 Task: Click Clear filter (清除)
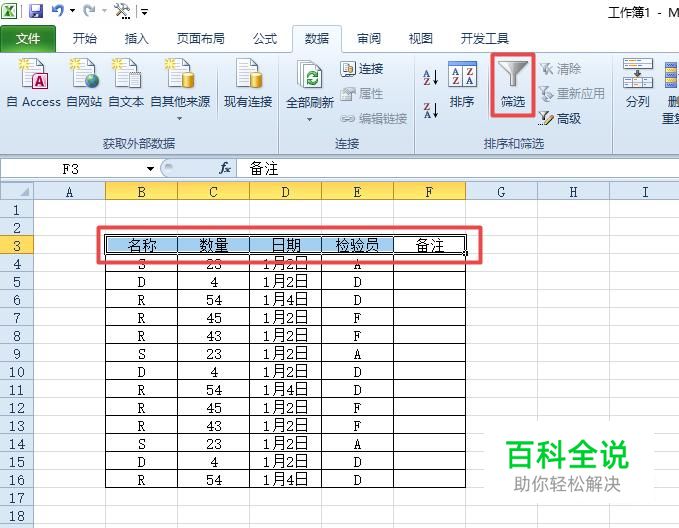[560, 68]
